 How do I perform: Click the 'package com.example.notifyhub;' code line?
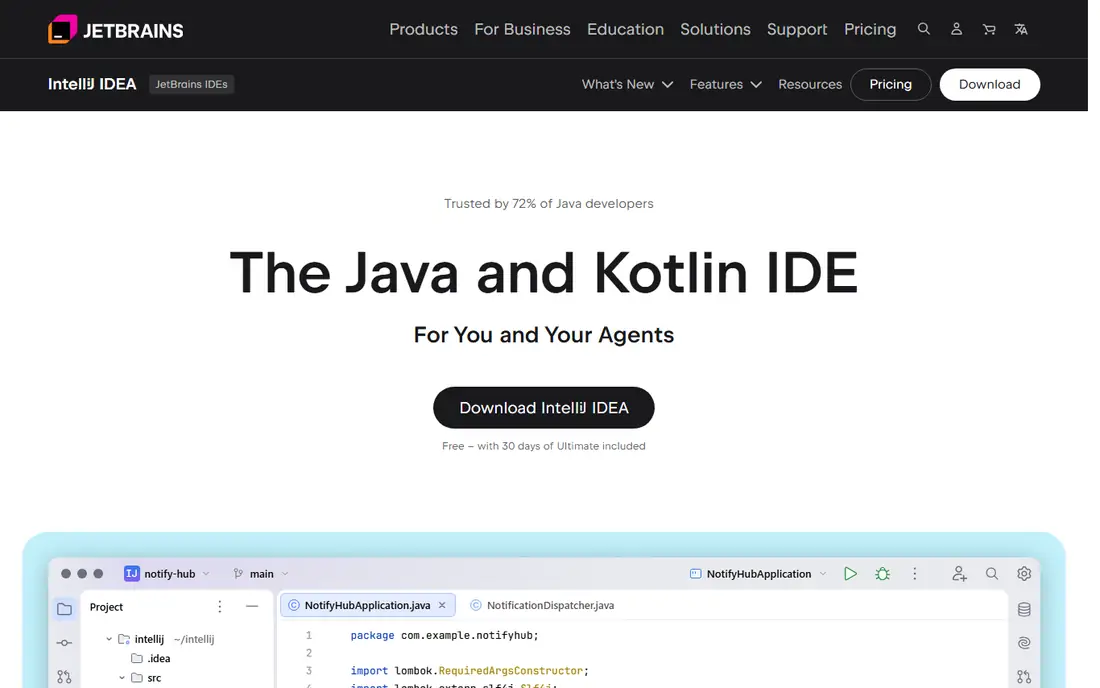[x=444, y=635]
